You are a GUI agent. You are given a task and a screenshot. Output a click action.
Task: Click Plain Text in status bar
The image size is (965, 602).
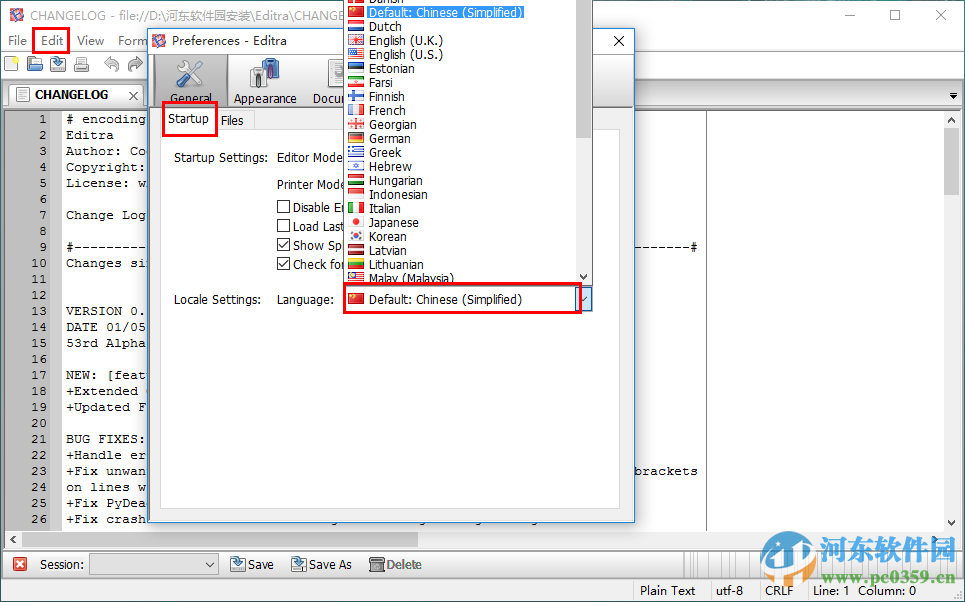(667, 590)
